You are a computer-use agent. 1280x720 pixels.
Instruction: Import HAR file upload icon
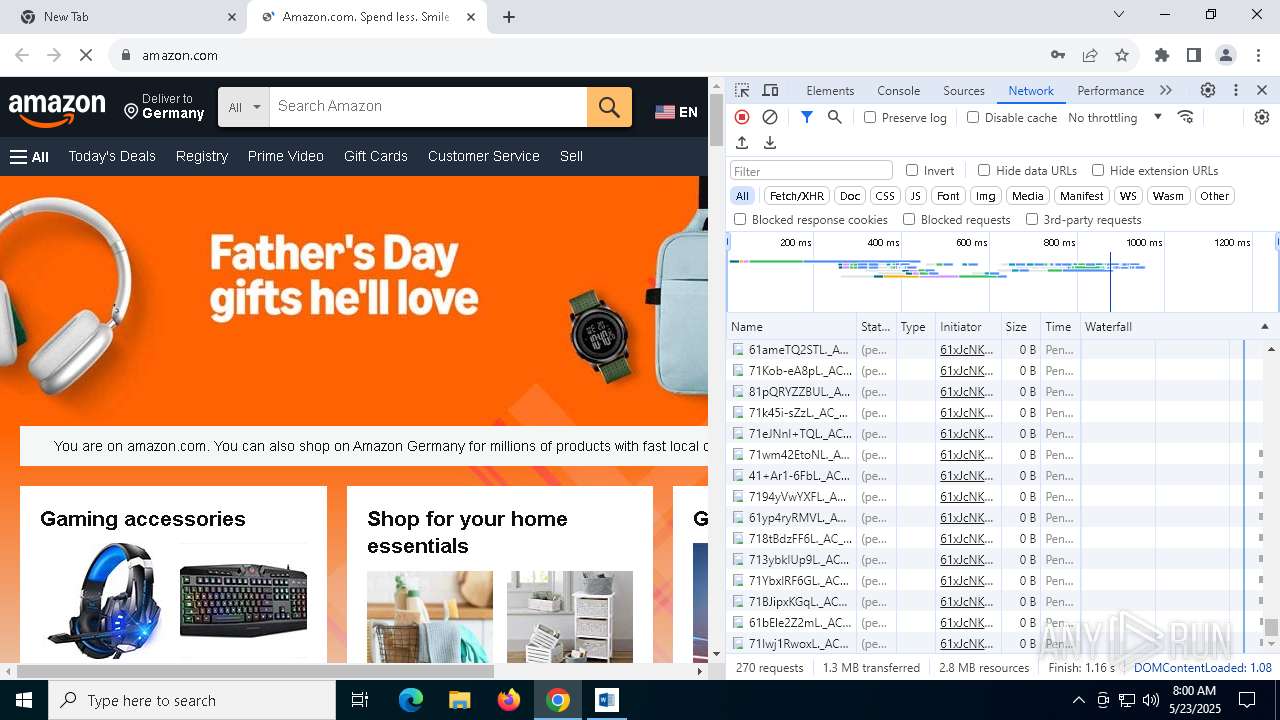[x=742, y=143]
